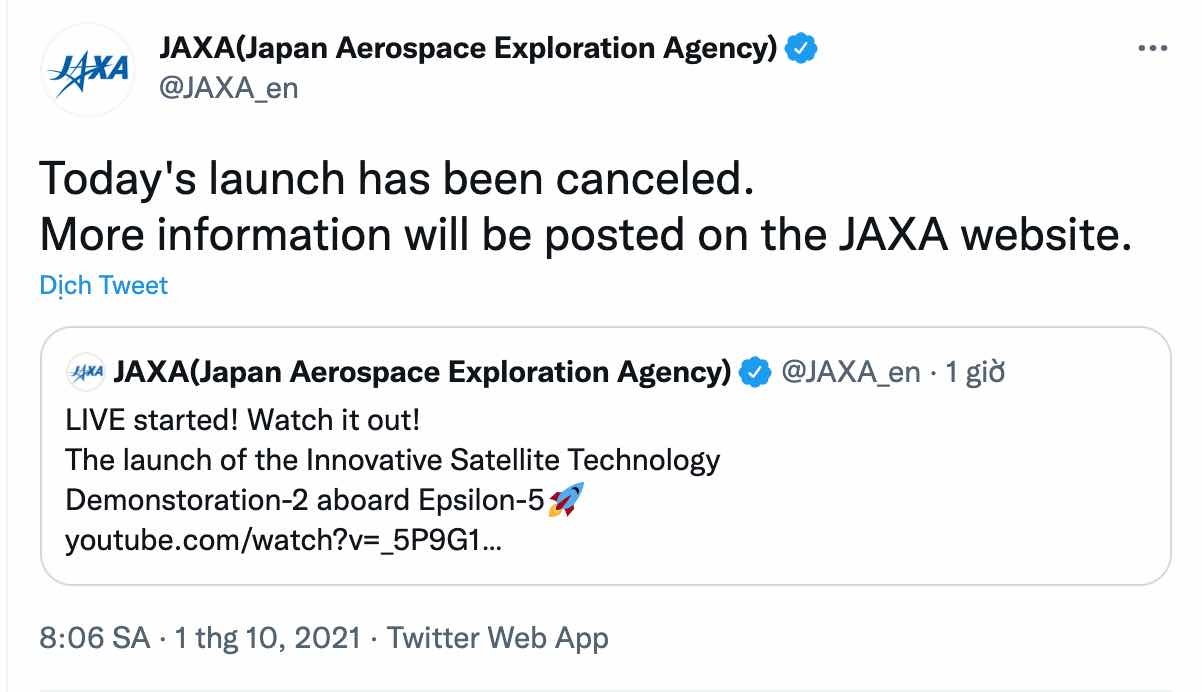Click the quoted tweet's '1 giờ' timestamp
The image size is (1202, 692).
975,373
